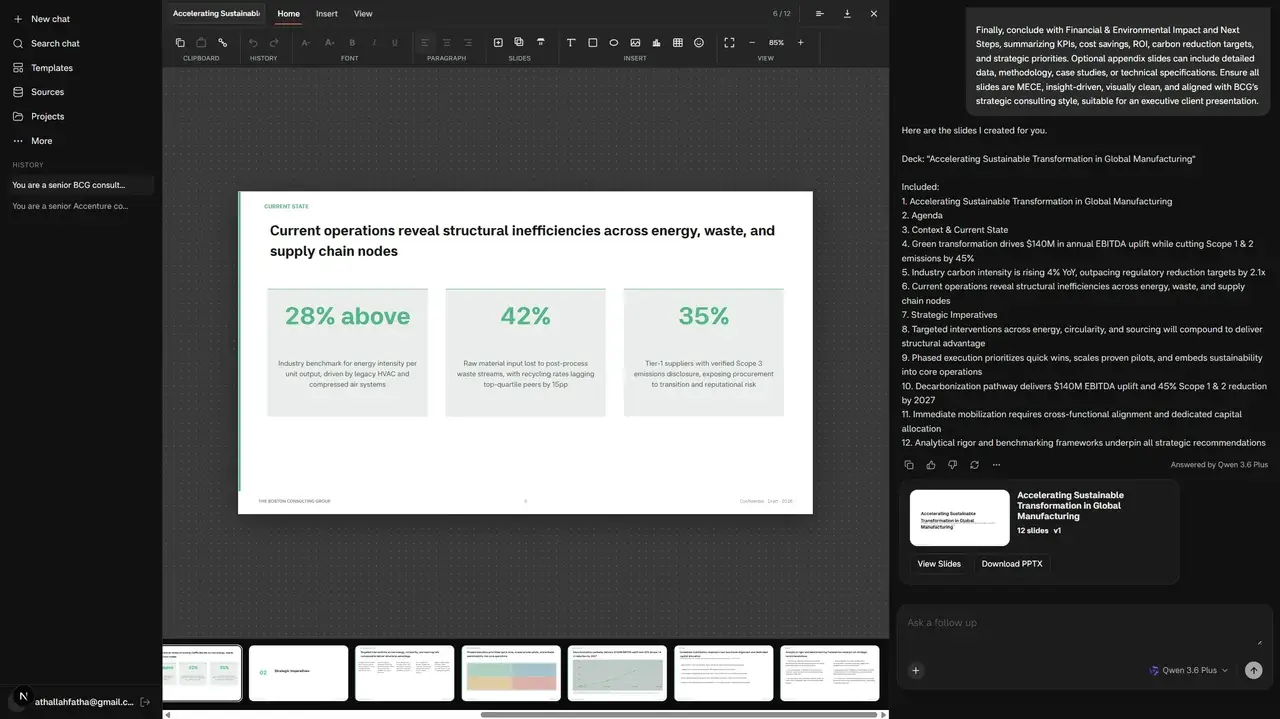Click the View Slides button
This screenshot has height=719, width=1280.
click(x=939, y=564)
